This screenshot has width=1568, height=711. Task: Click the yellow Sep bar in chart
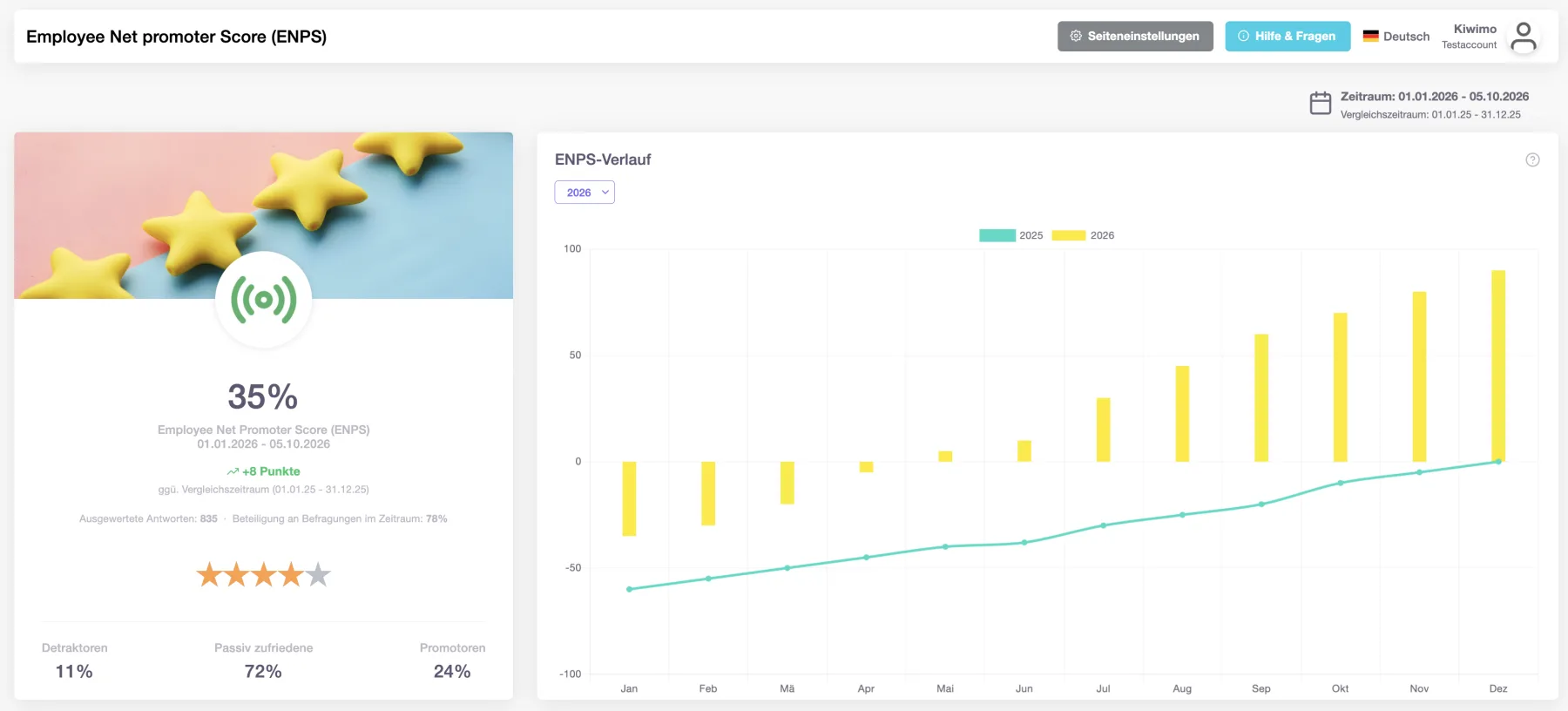[1261, 398]
